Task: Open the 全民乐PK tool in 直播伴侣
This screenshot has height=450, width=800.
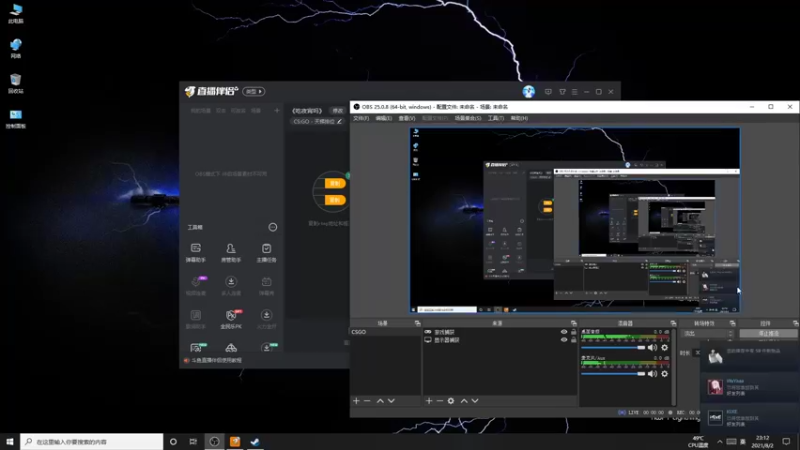Action: coord(231,319)
